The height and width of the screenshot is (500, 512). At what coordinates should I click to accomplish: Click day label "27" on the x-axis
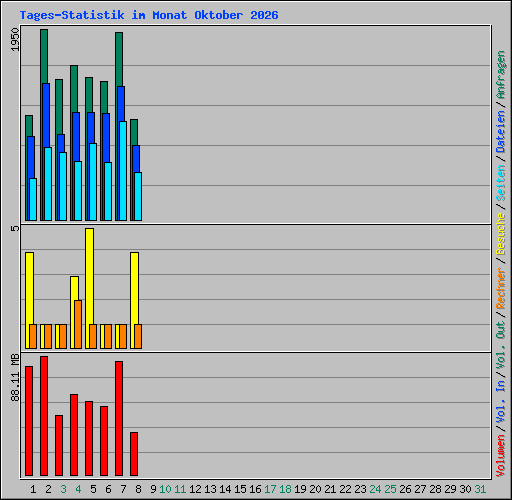pyautogui.click(x=420, y=489)
